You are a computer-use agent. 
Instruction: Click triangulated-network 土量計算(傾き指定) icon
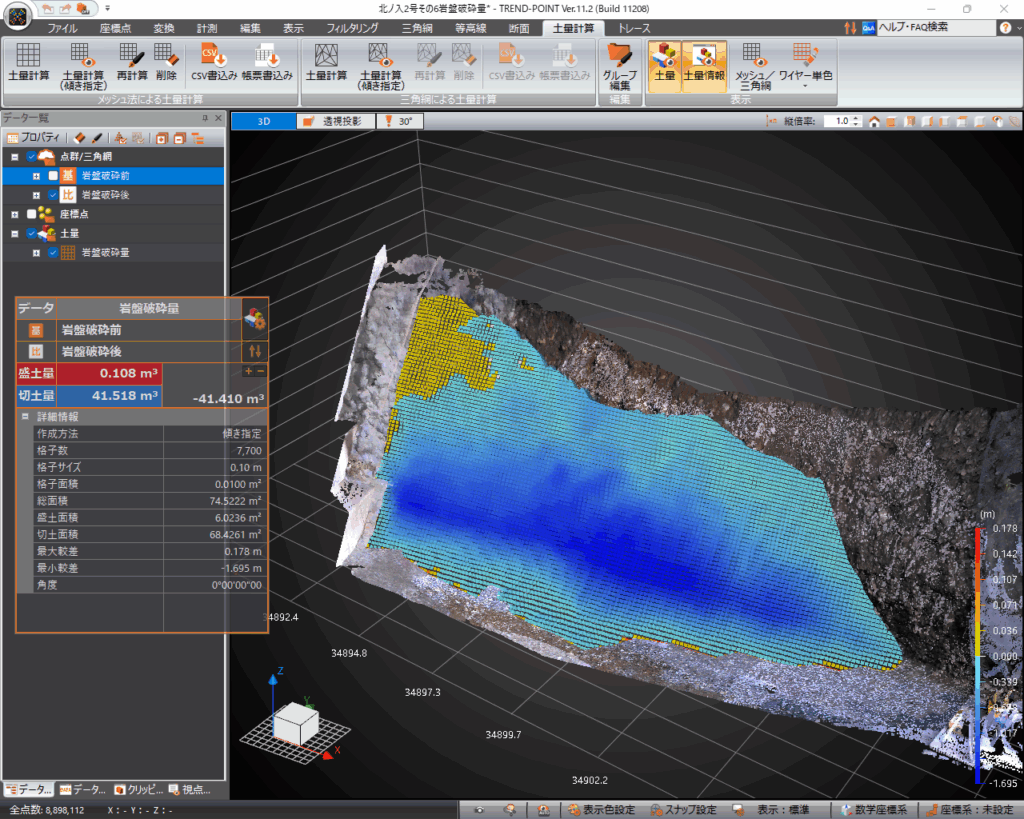click(x=381, y=67)
